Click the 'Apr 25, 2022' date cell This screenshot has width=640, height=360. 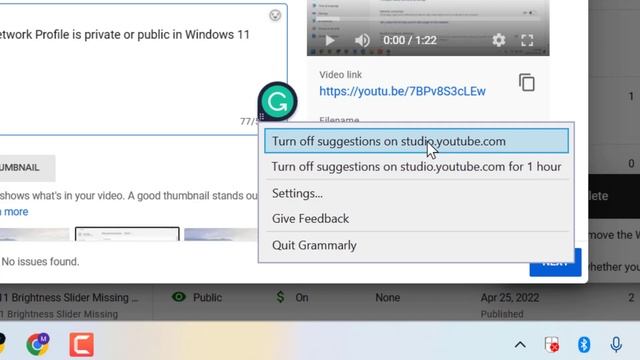(510, 298)
